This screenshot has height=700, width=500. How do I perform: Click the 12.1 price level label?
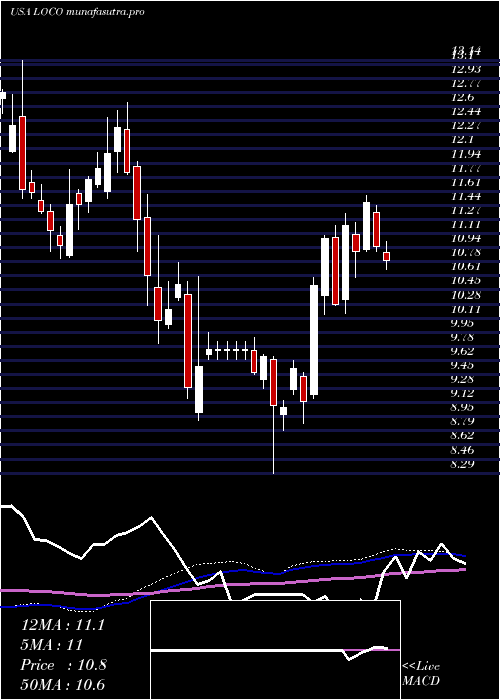[463, 139]
